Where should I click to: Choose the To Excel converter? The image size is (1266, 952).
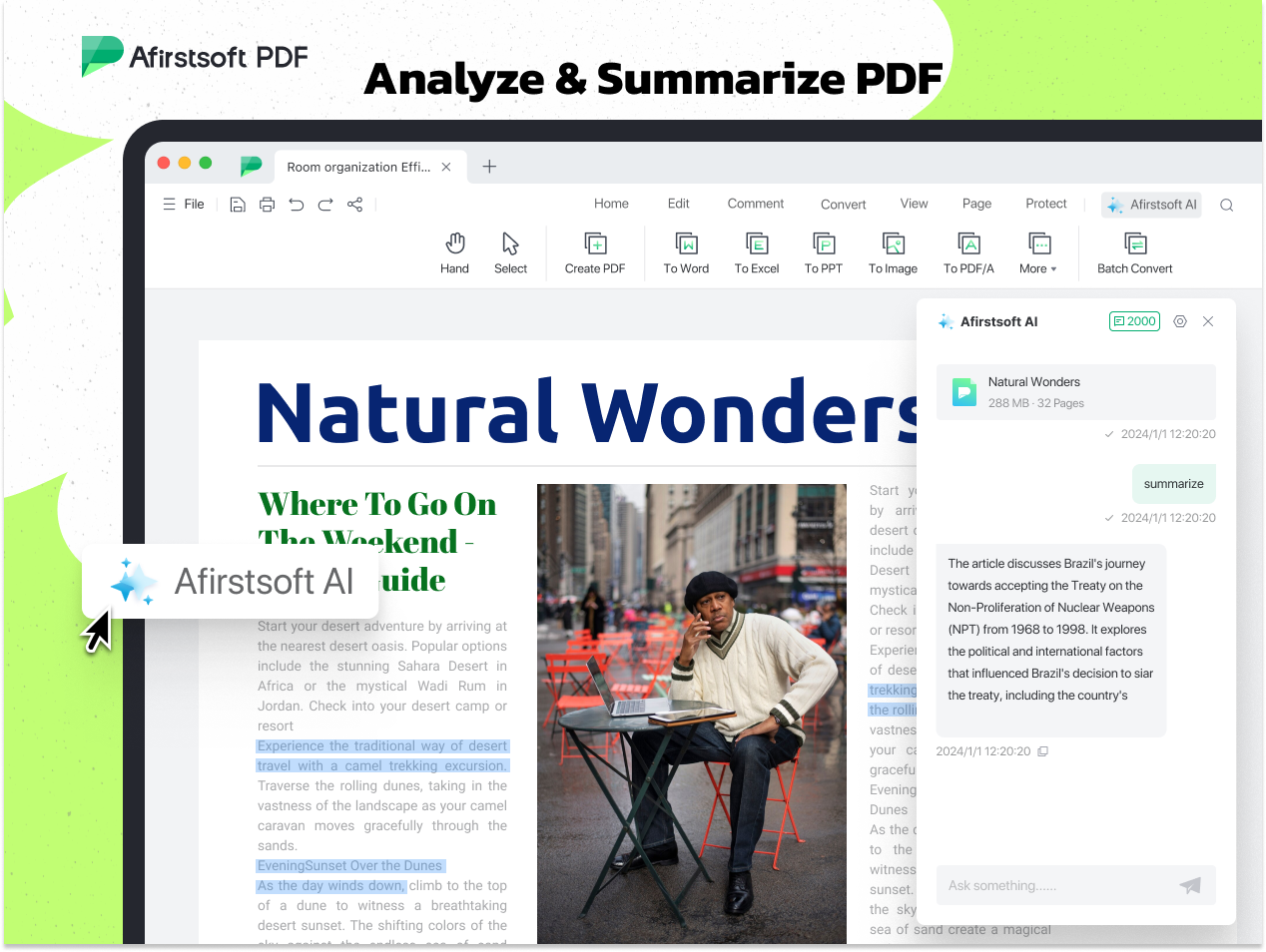(757, 253)
